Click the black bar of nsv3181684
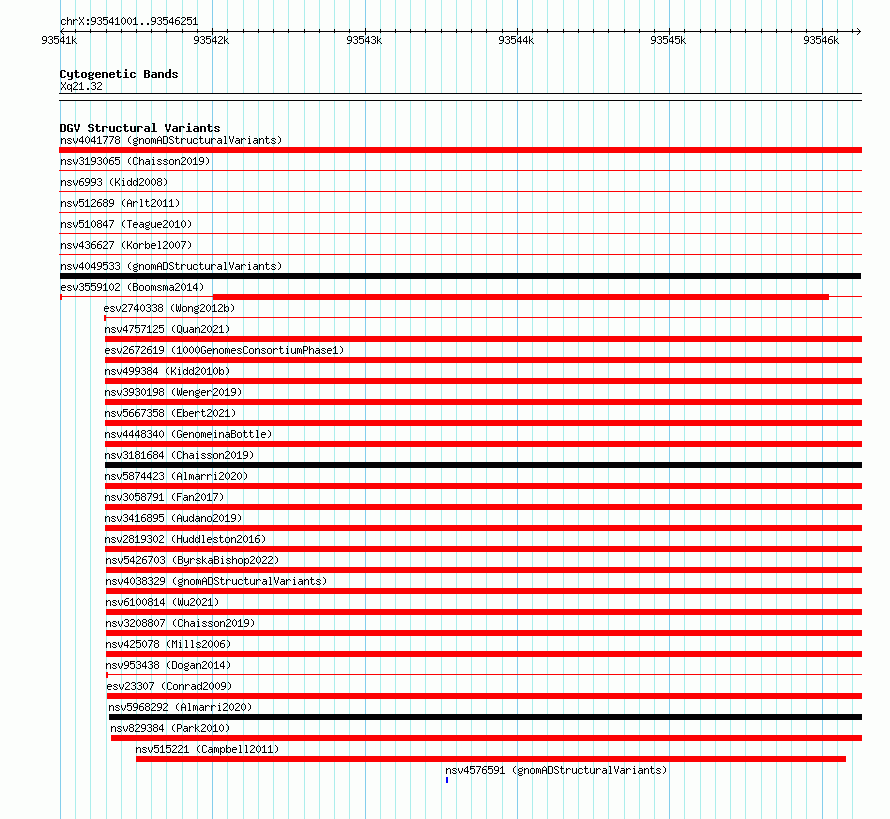Image resolution: width=890 pixels, height=819 pixels. [483, 465]
